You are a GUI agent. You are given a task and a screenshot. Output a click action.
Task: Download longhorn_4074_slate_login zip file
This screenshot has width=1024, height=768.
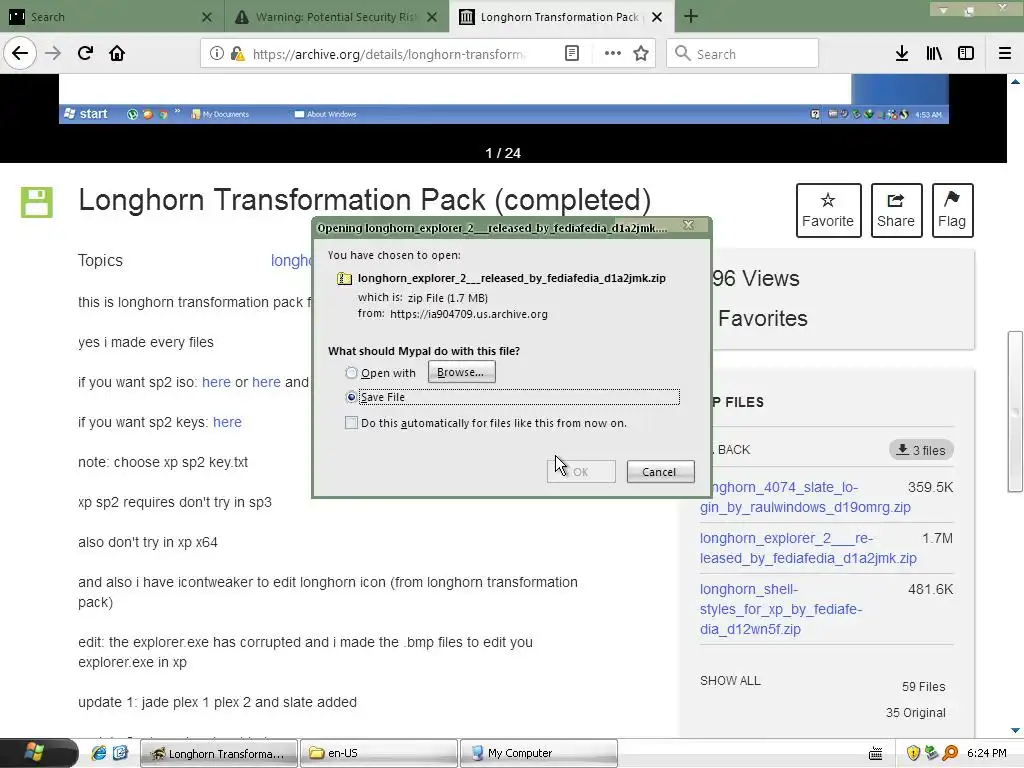[805, 497]
